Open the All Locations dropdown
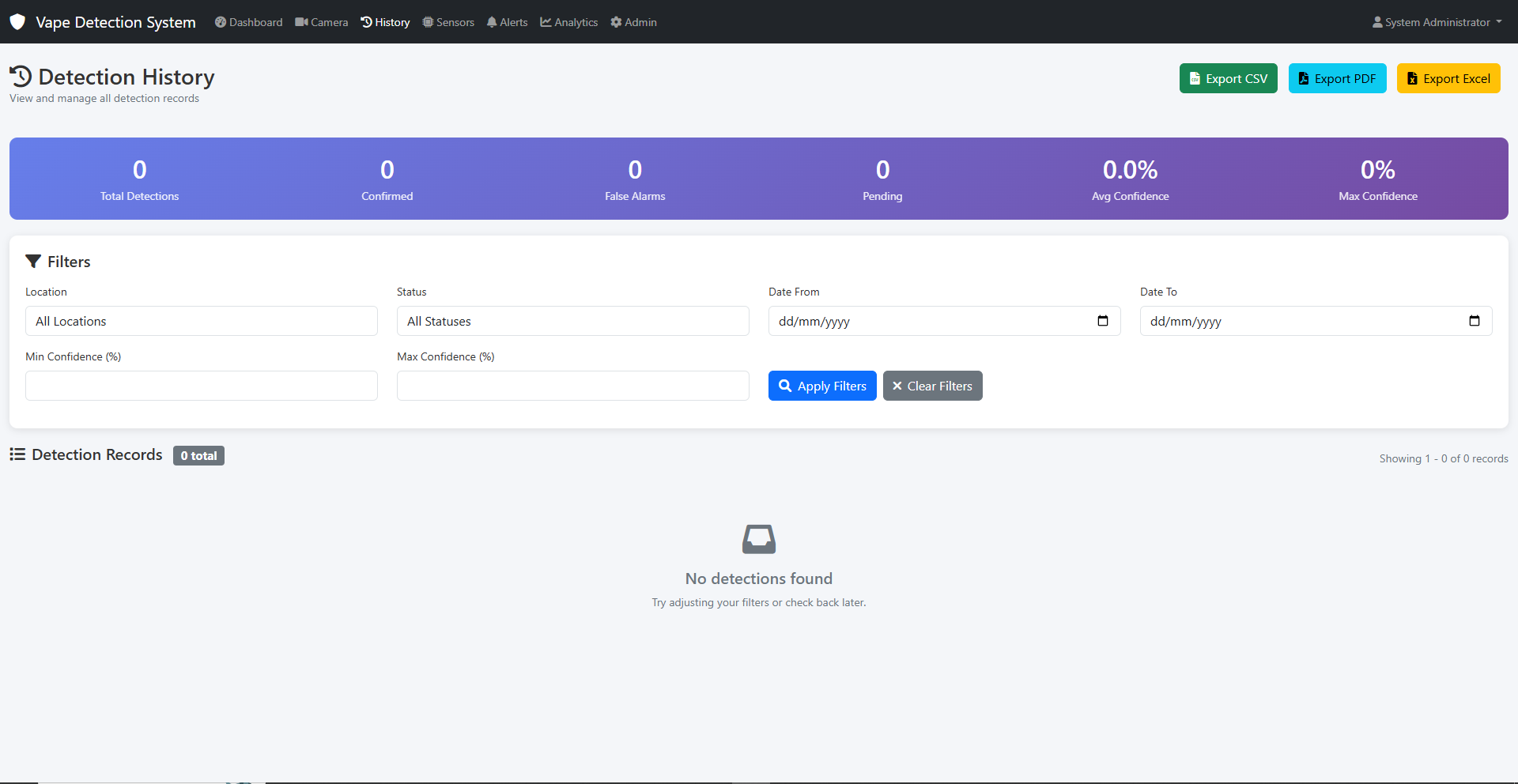1518x784 pixels. point(201,321)
